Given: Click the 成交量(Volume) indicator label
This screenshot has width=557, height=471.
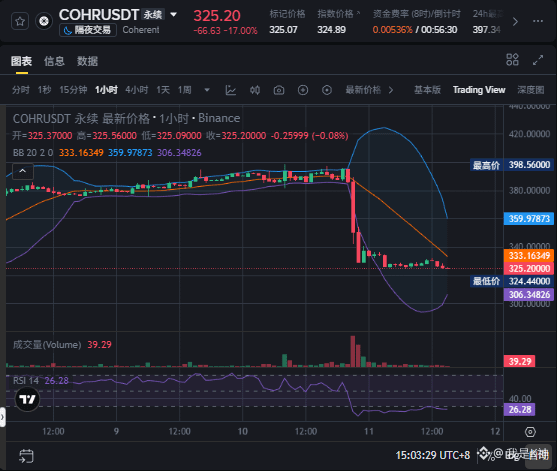Looking at the screenshot, I should (47, 345).
